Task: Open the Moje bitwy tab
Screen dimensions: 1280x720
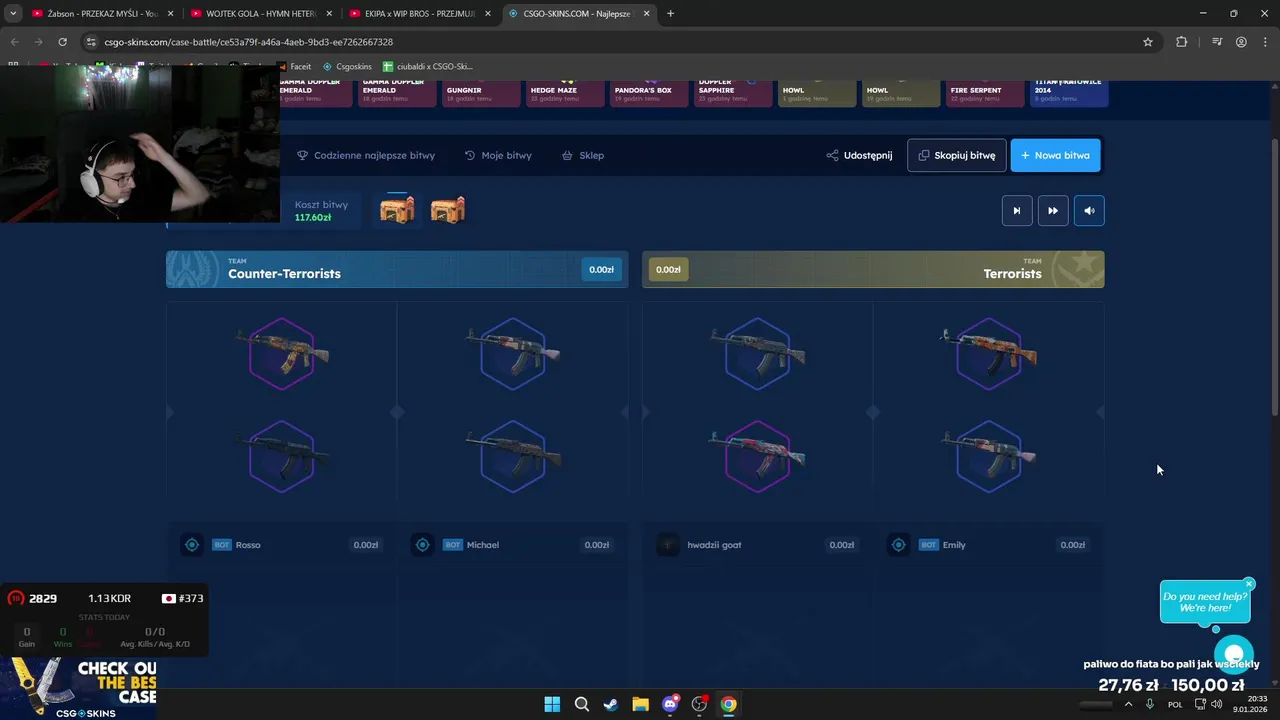Action: [x=498, y=155]
